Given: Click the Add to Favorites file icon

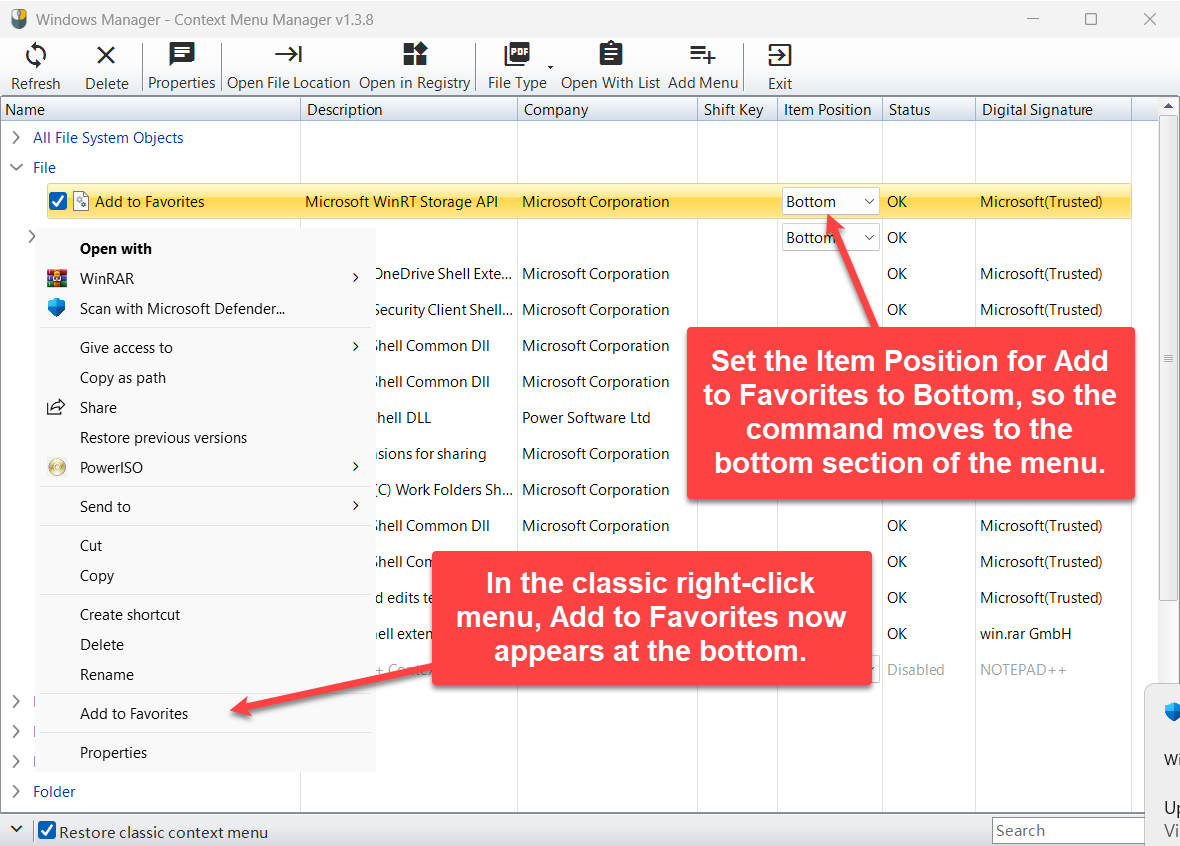Looking at the screenshot, I should [x=81, y=202].
